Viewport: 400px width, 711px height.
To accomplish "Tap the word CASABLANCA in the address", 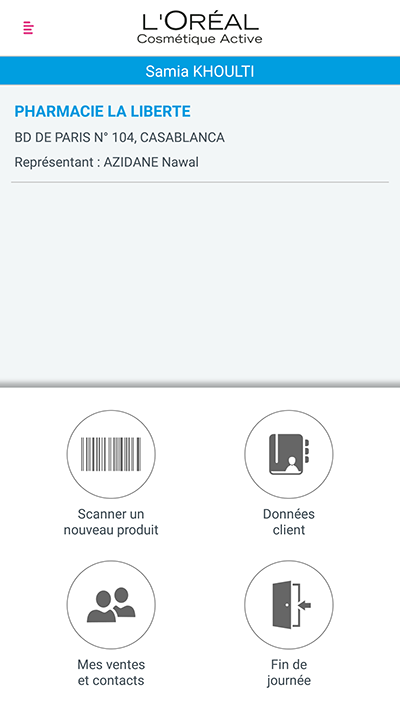I will coord(182,137).
